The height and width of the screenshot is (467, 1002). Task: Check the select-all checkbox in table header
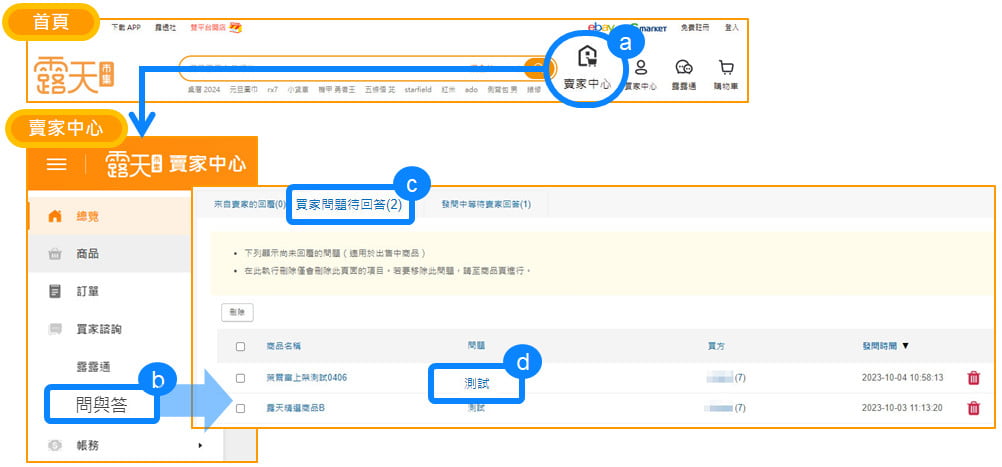(x=240, y=346)
